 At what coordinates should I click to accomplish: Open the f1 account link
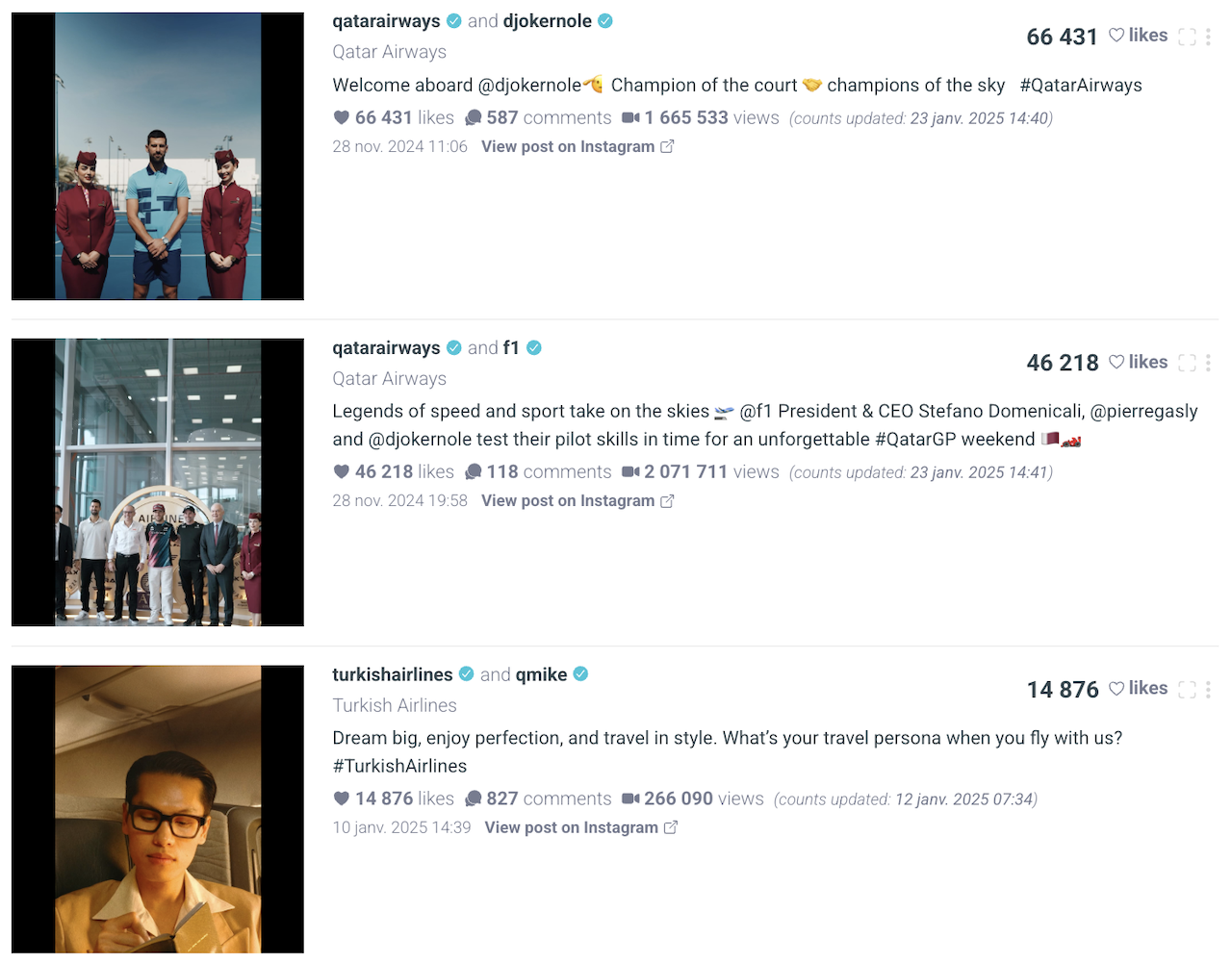[511, 347]
